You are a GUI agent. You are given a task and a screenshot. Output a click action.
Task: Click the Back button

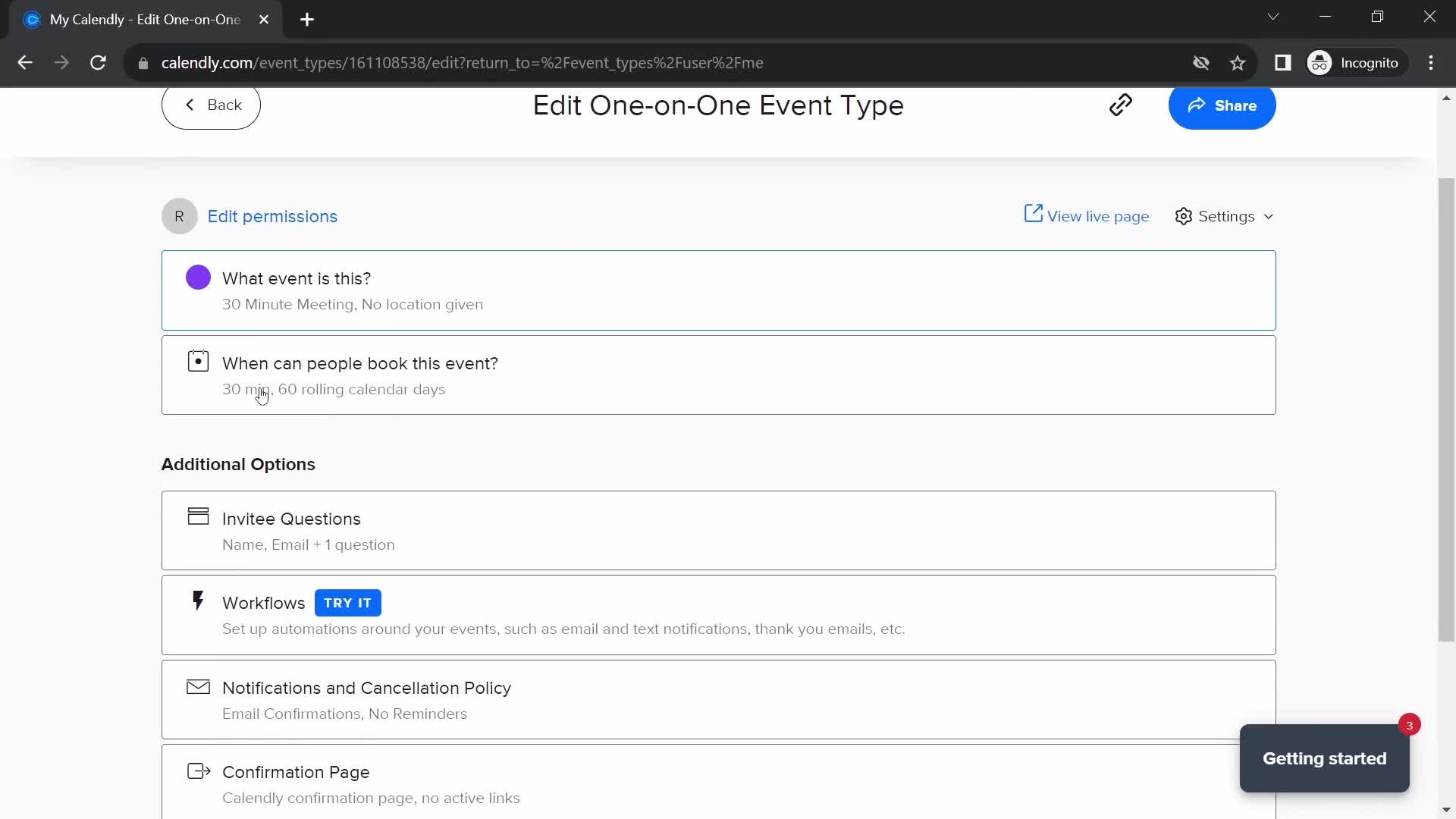(211, 105)
